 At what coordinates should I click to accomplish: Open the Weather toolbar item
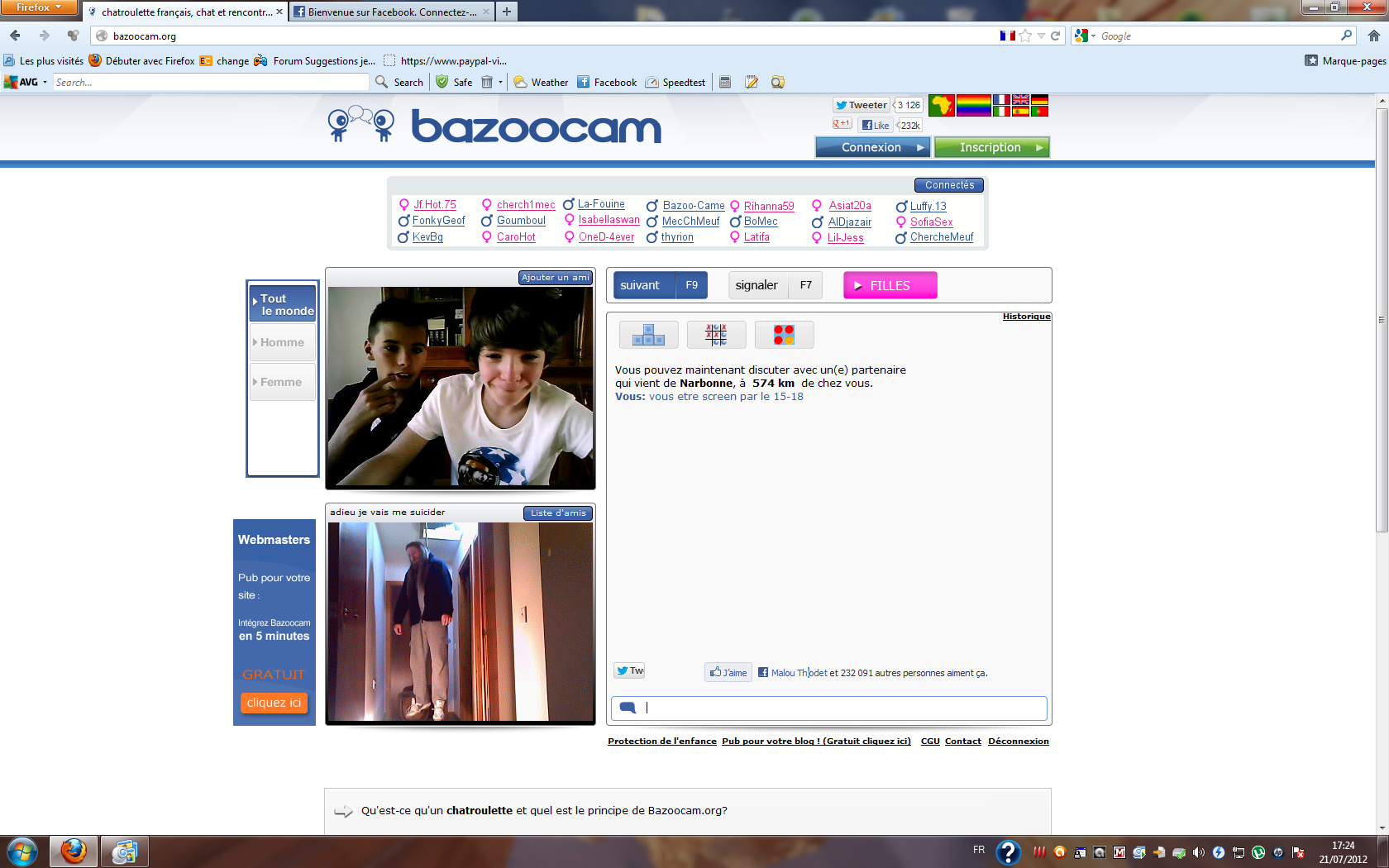tap(541, 82)
